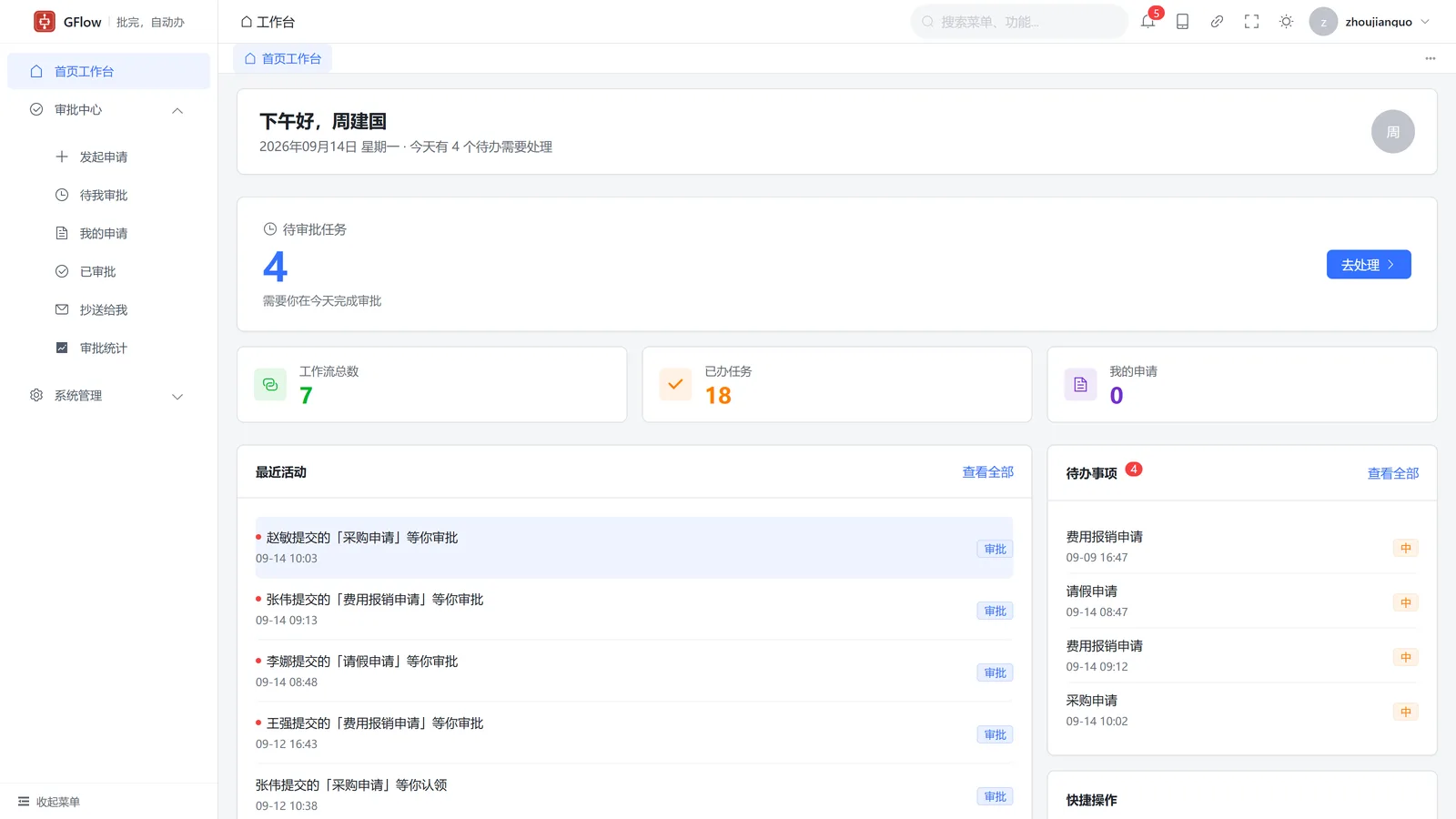Focus the 搜索菜单、功能 search field
1456x819 pixels.
1019,22
